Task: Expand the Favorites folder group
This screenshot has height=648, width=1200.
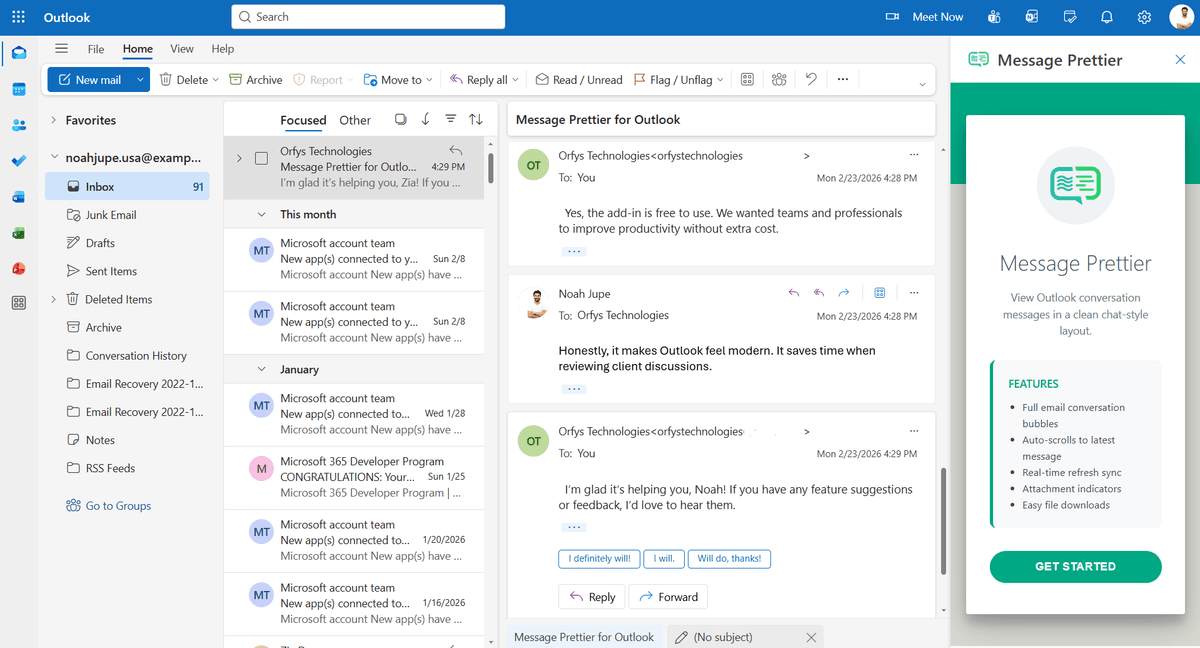Action: (53, 120)
